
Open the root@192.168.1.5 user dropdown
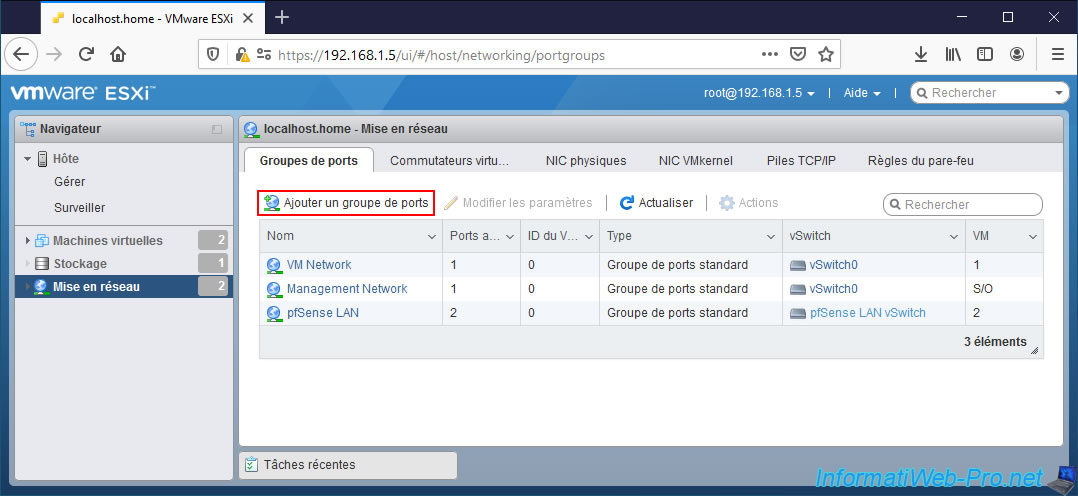pyautogui.click(x=759, y=93)
